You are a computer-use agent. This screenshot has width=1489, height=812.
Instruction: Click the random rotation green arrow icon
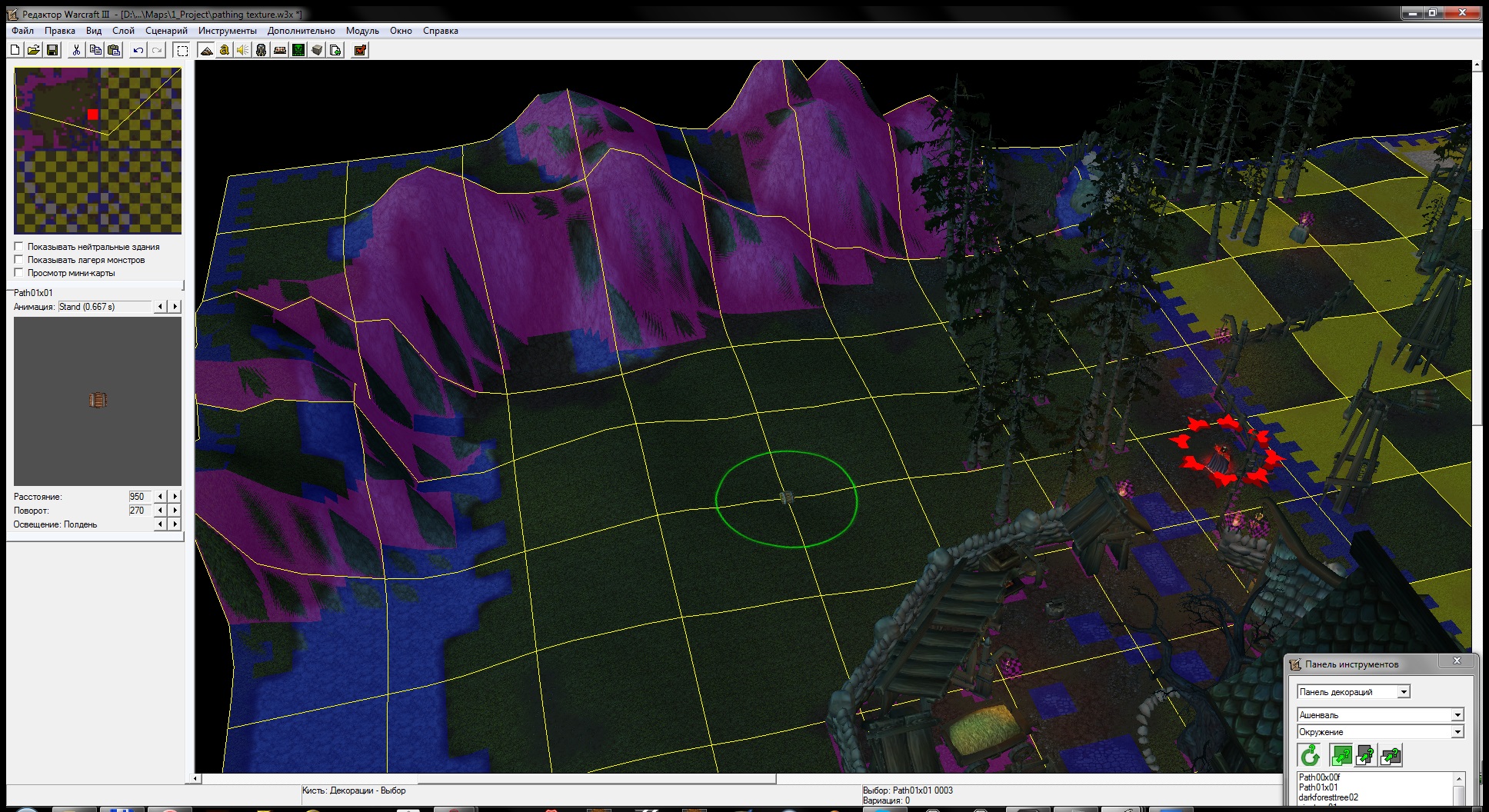tap(1311, 756)
